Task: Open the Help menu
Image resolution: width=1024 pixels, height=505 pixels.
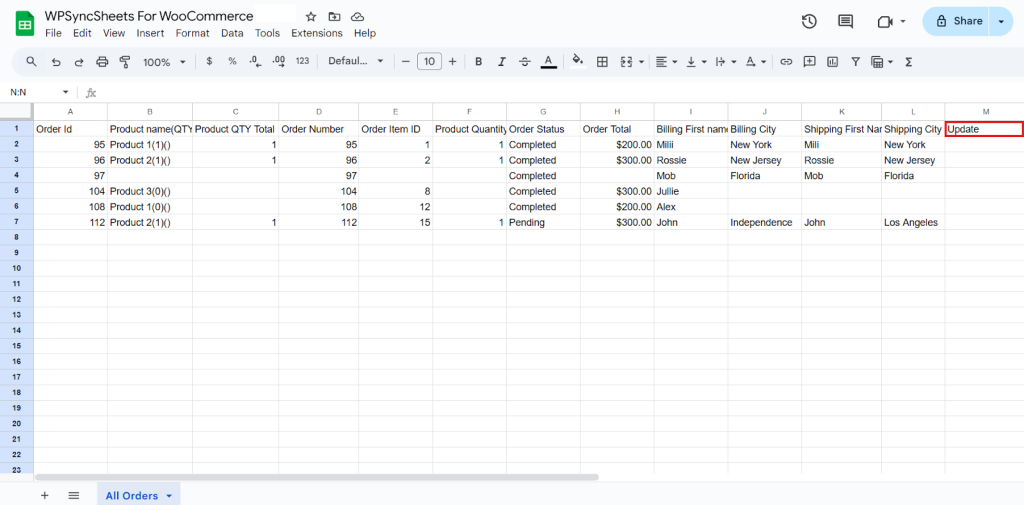Action: pyautogui.click(x=364, y=33)
